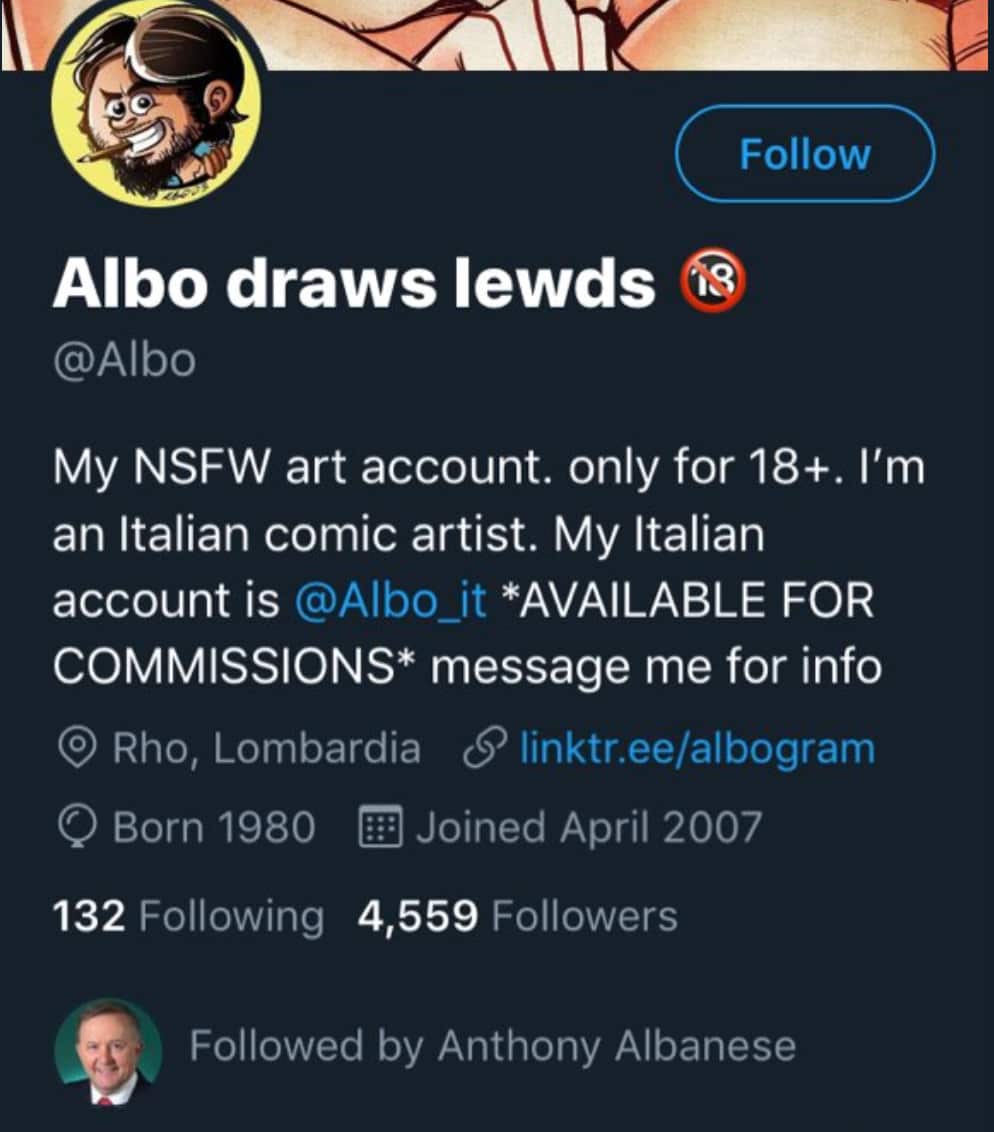The image size is (994, 1132).
Task: Open the 132 Following list
Action: pos(188,916)
